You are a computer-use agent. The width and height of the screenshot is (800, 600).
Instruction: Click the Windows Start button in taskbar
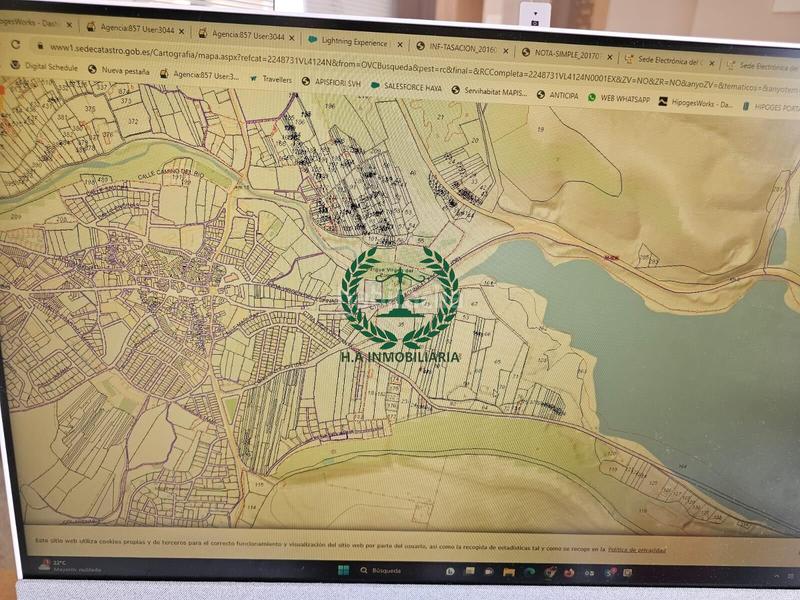[342, 570]
